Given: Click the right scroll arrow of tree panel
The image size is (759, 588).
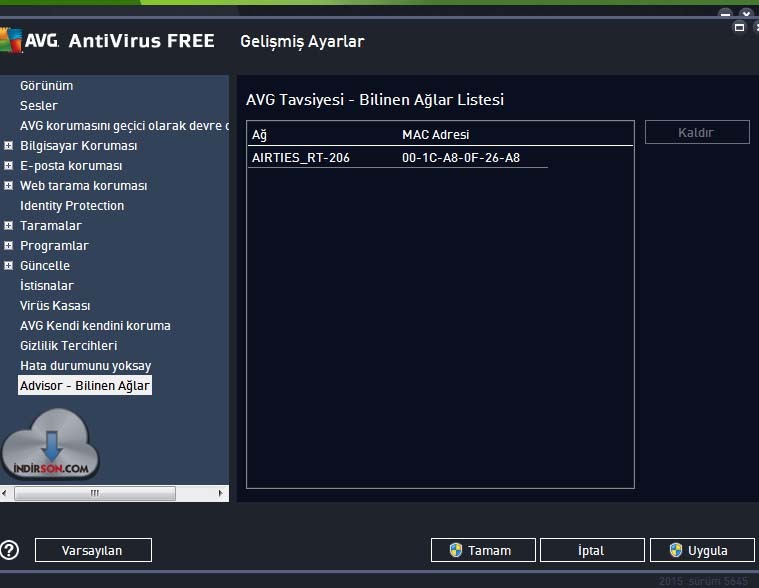Looking at the screenshot, I should click(220, 493).
